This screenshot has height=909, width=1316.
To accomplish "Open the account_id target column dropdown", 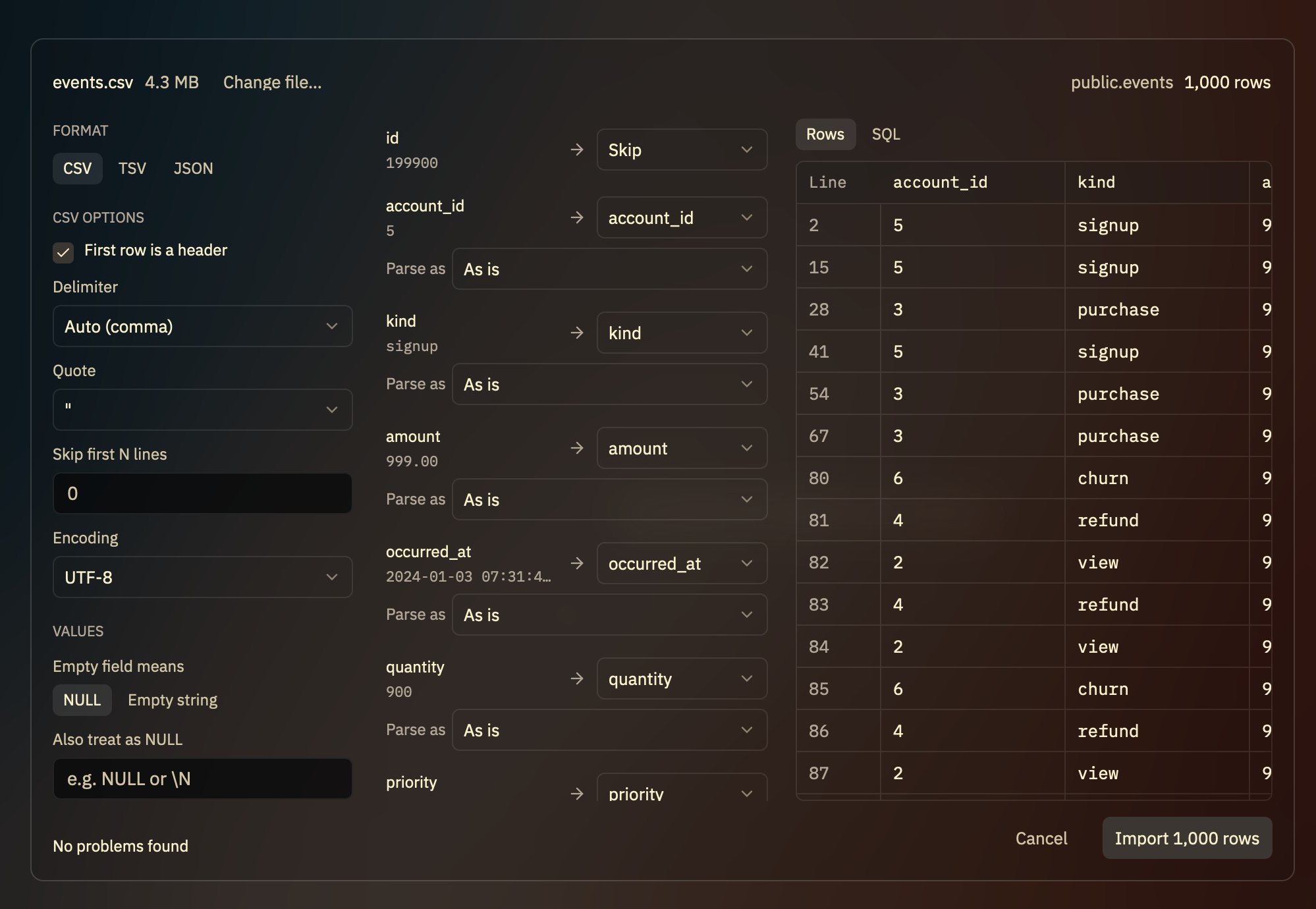I will click(682, 217).
